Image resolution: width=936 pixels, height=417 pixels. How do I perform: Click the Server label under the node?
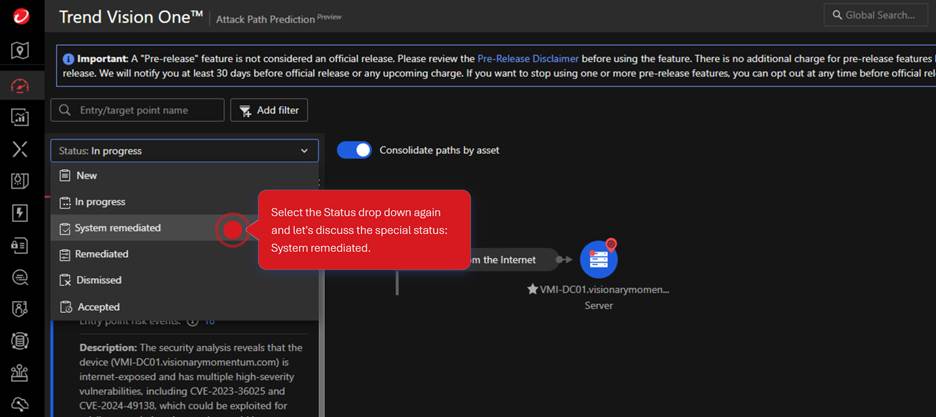click(599, 305)
